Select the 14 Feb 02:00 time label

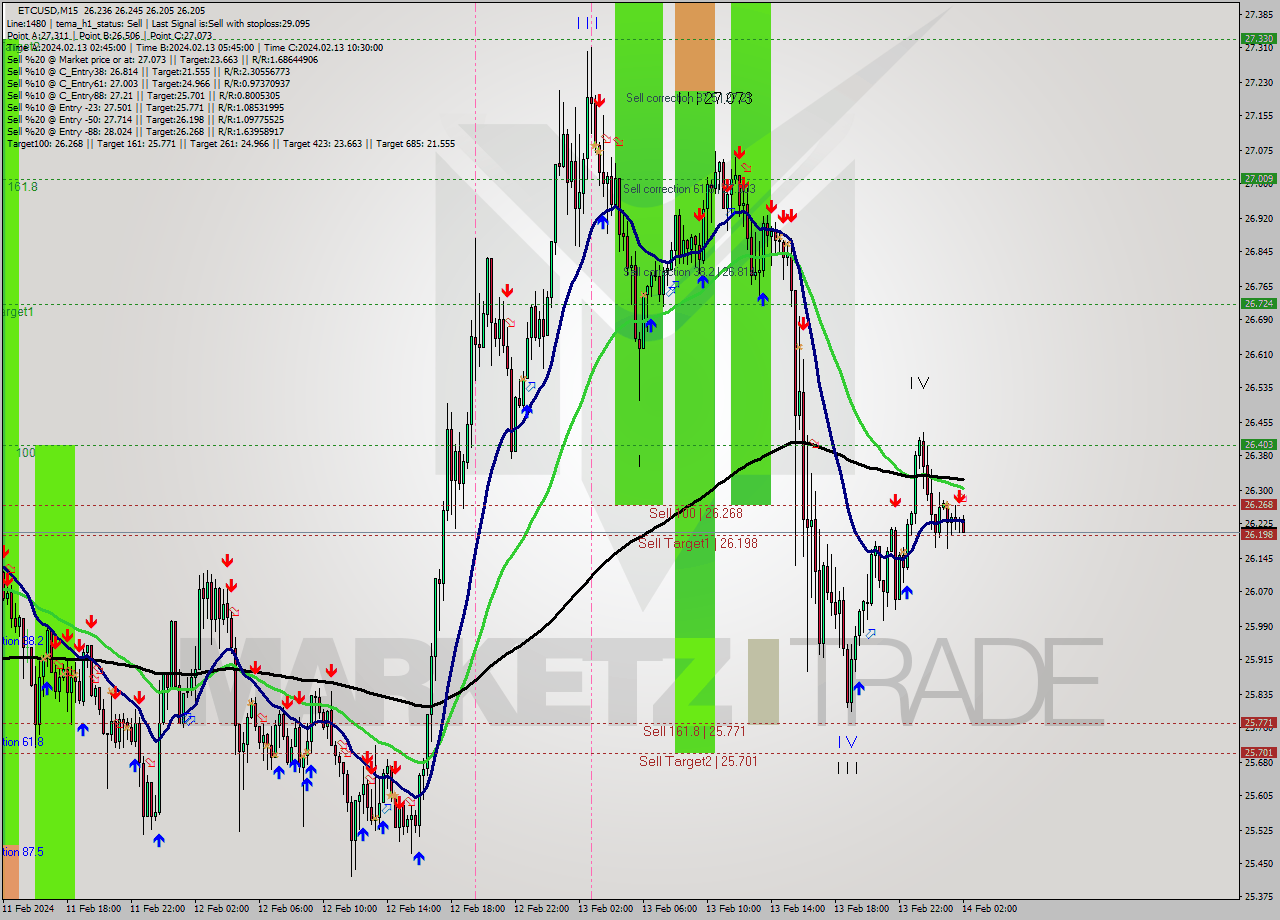(x=988, y=909)
